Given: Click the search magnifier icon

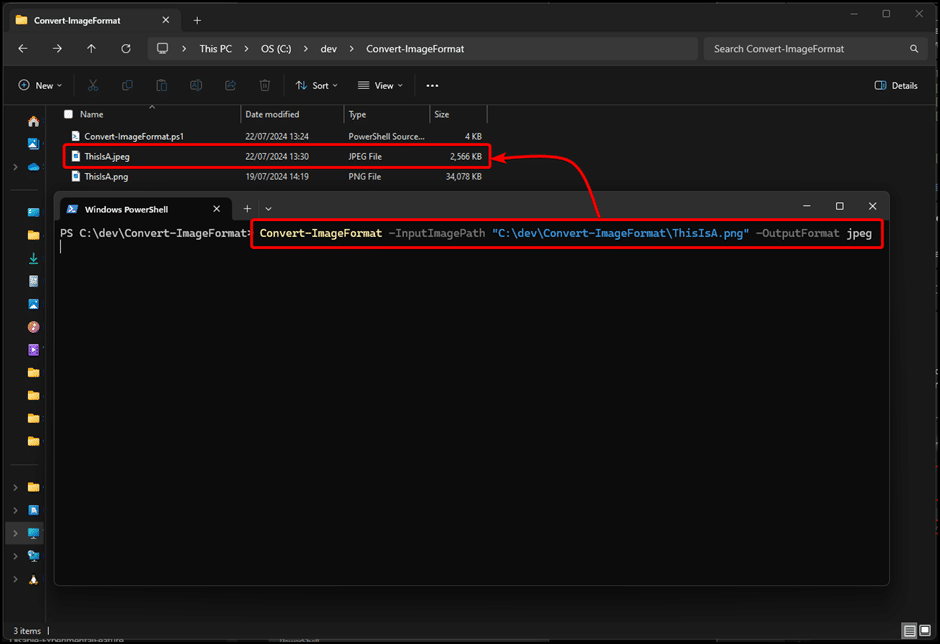Looking at the screenshot, I should [x=914, y=49].
